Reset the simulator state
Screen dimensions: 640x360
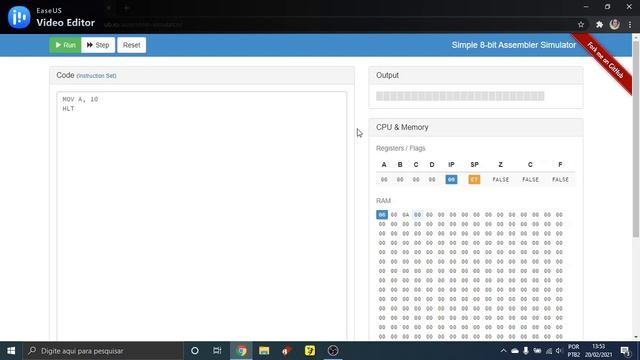(131, 45)
